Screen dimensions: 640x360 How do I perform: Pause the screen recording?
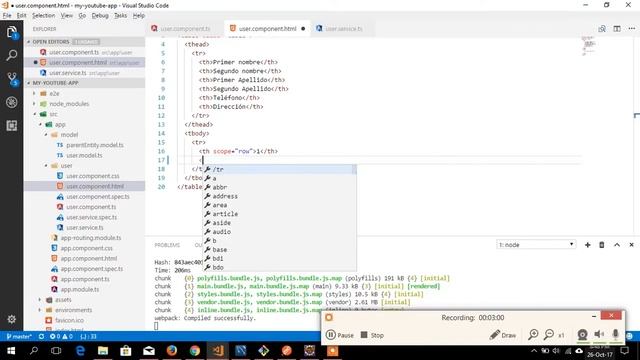[340, 335]
